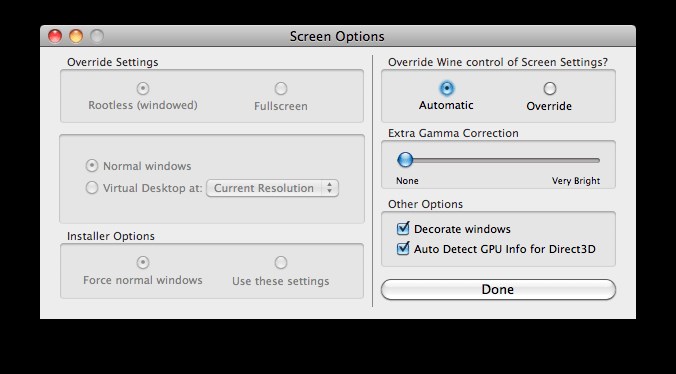
Task: Click the Decorate windows label text
Action: pyautogui.click(x=462, y=229)
